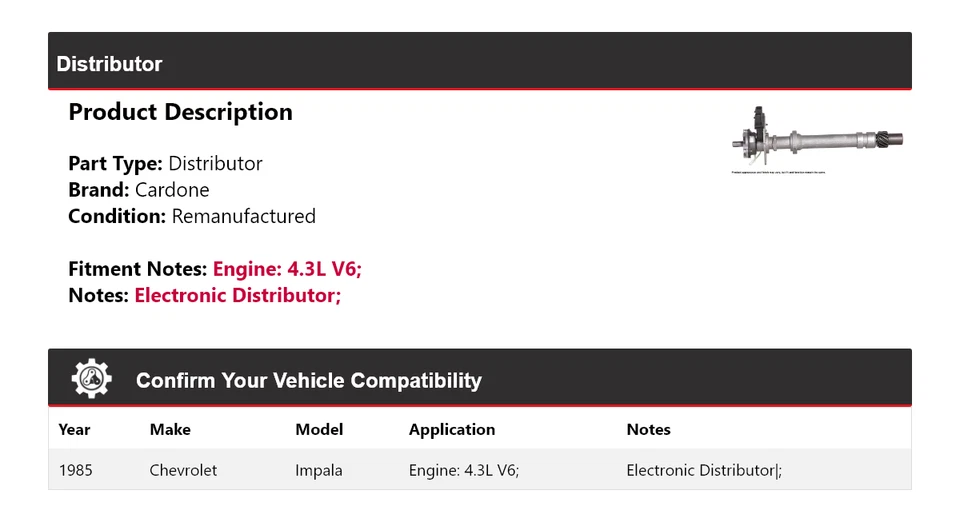The image size is (960, 522).
Task: Click the Notes column header in table
Action: (x=648, y=429)
